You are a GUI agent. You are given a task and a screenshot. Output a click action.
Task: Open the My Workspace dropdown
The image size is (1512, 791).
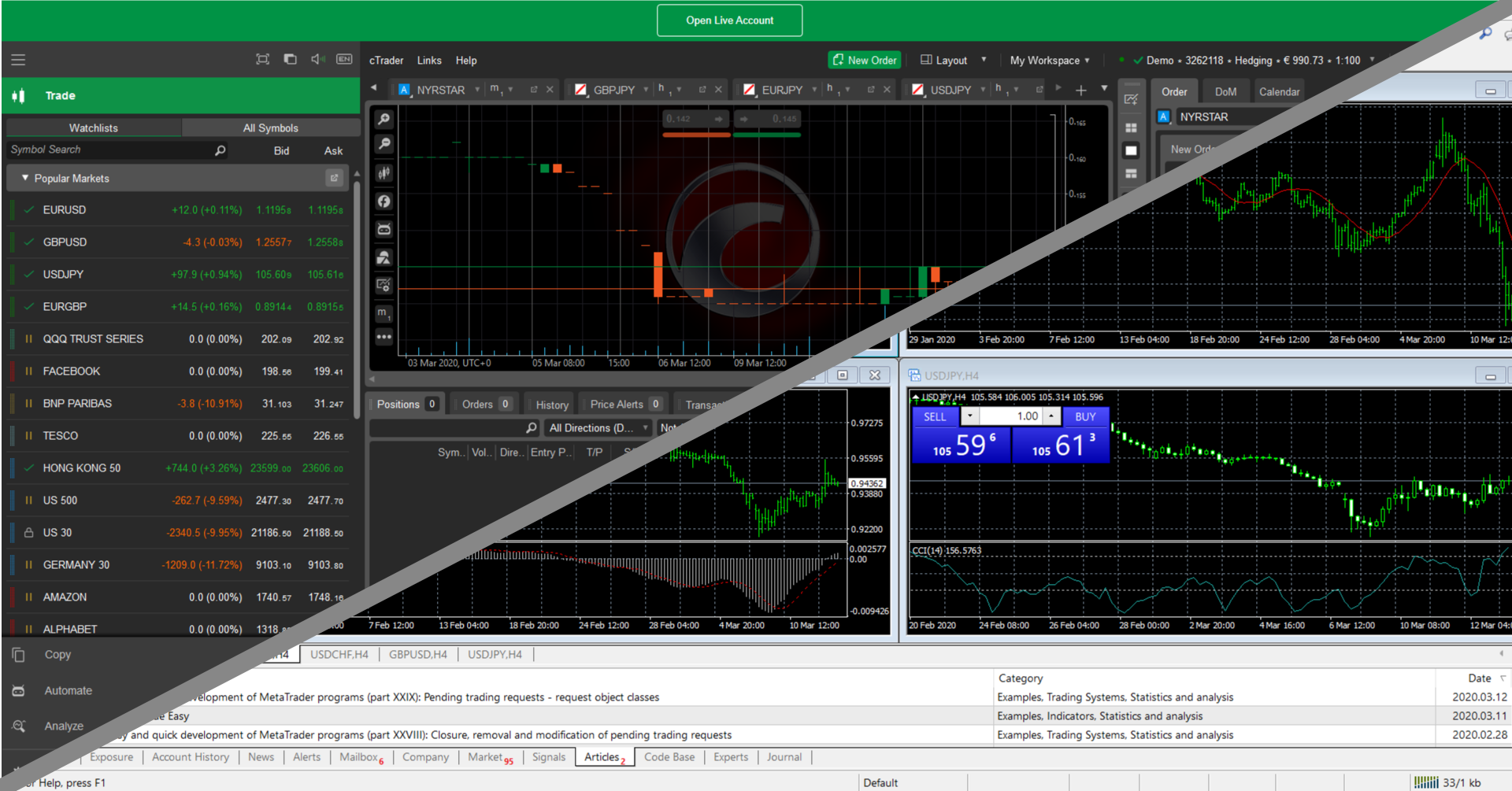click(1050, 61)
